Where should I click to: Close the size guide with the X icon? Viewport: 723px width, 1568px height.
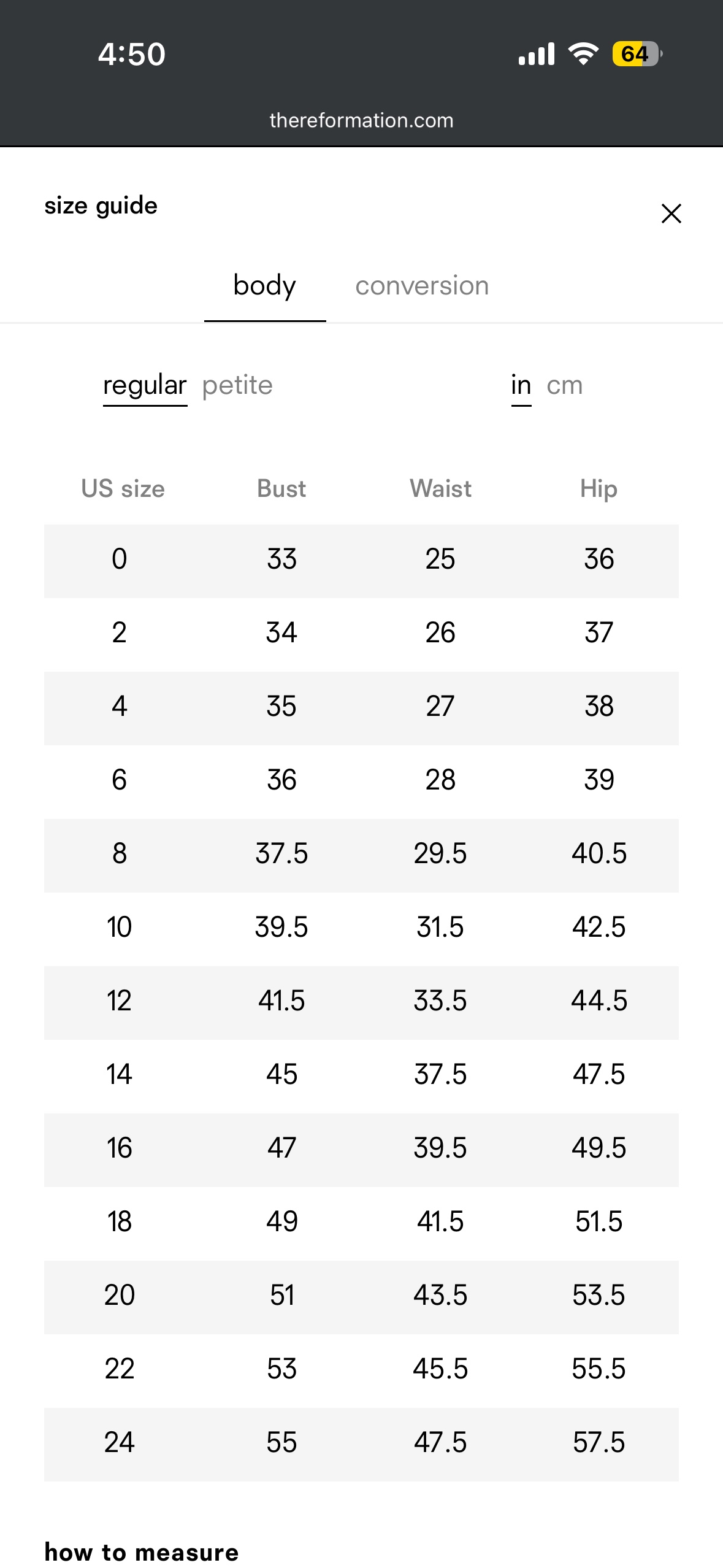671,213
